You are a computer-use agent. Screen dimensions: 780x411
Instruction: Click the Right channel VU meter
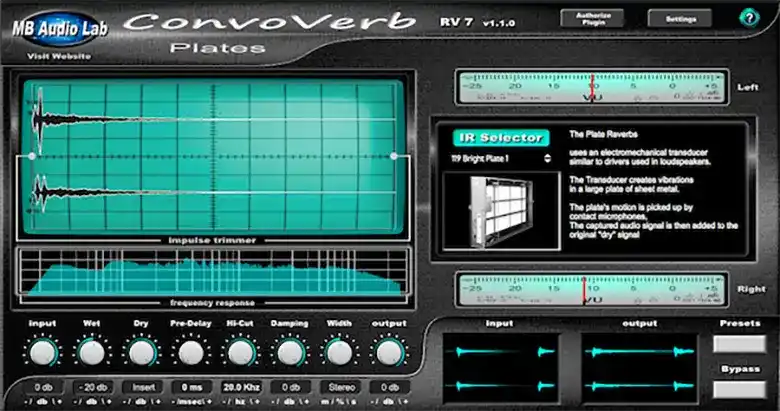(592, 290)
